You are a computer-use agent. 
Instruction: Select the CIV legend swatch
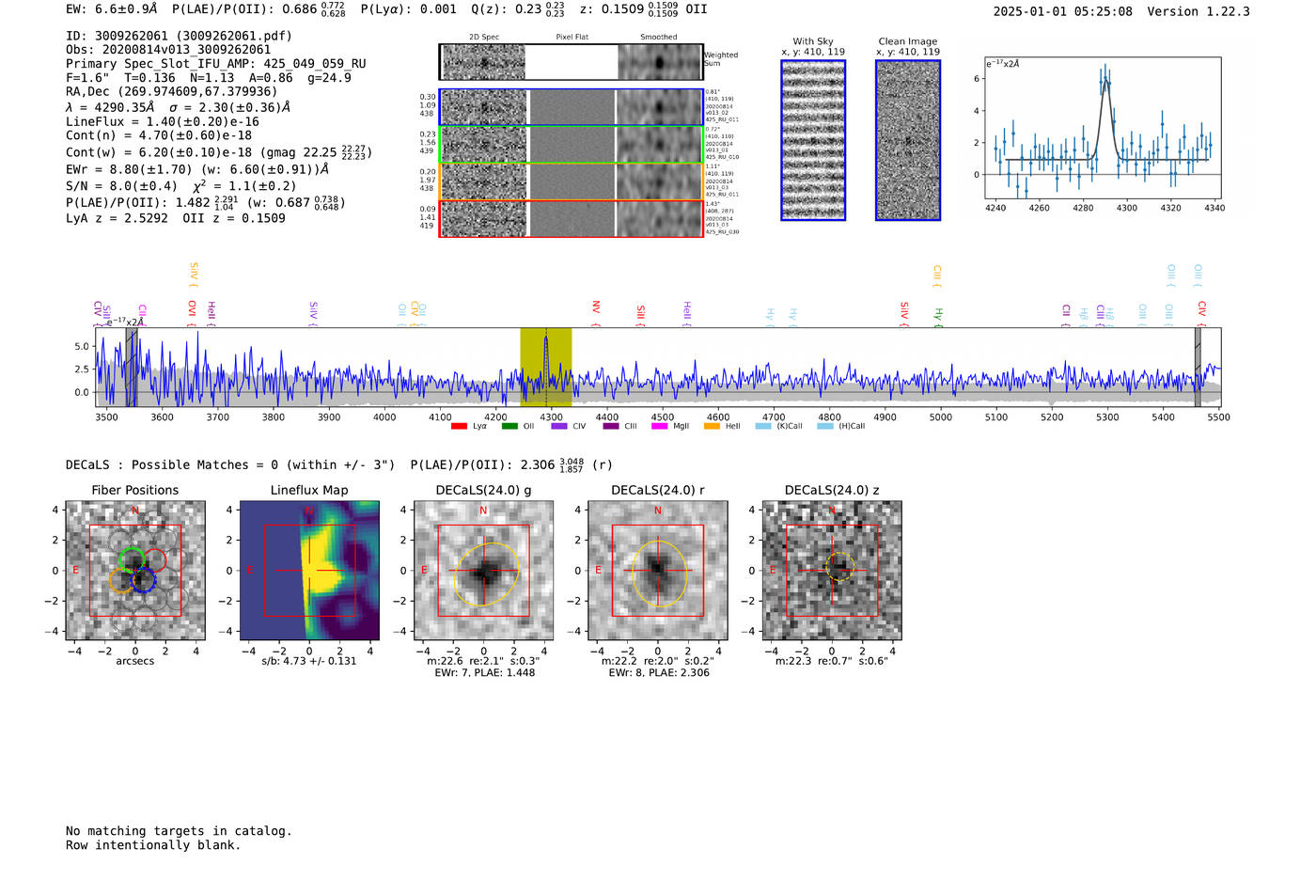pos(559,426)
